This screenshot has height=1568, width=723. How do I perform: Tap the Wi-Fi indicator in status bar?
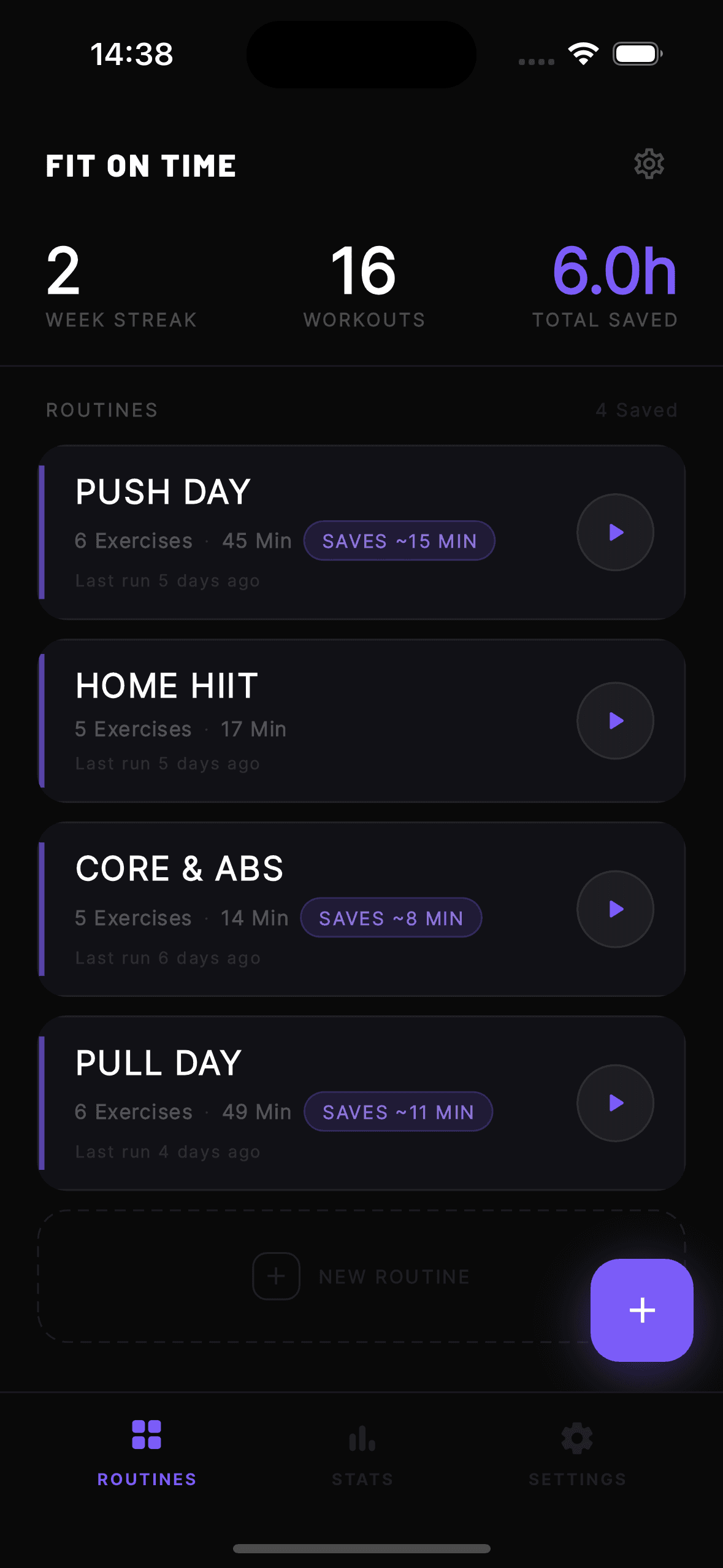coord(582,54)
